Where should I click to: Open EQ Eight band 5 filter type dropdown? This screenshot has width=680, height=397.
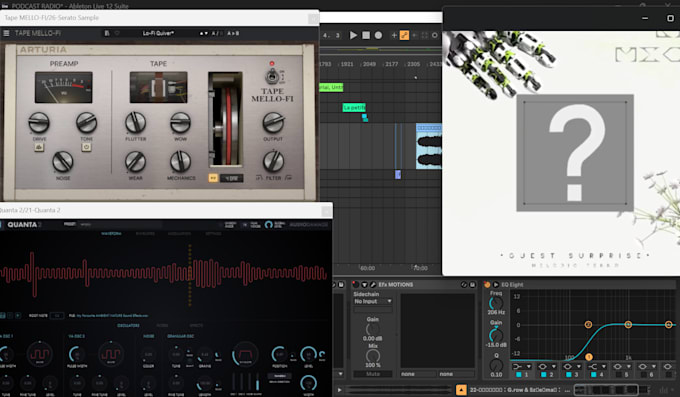622,367
